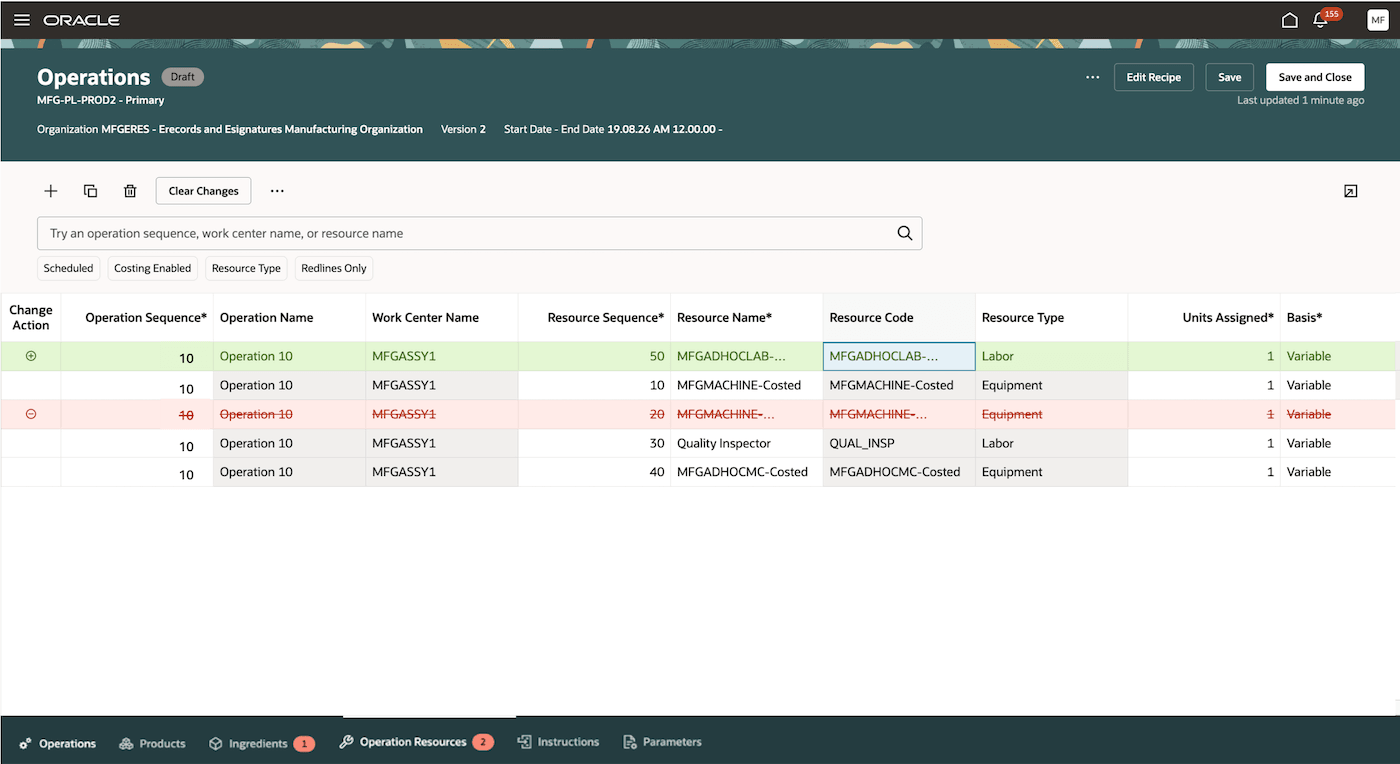Screen dimensions: 1400x764
Task: Click the struck-through Resource Sequence 20 cell
Action: tap(594, 414)
